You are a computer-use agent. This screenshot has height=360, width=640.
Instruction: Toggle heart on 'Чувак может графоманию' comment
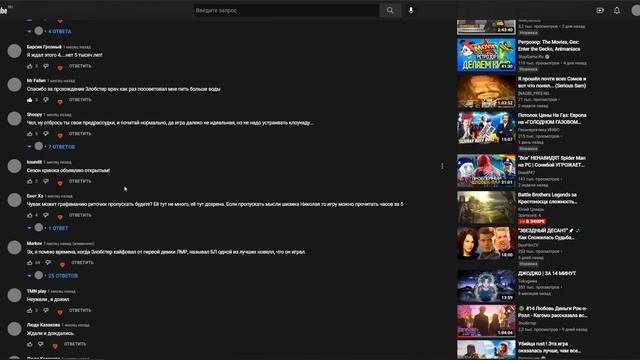[60, 217]
